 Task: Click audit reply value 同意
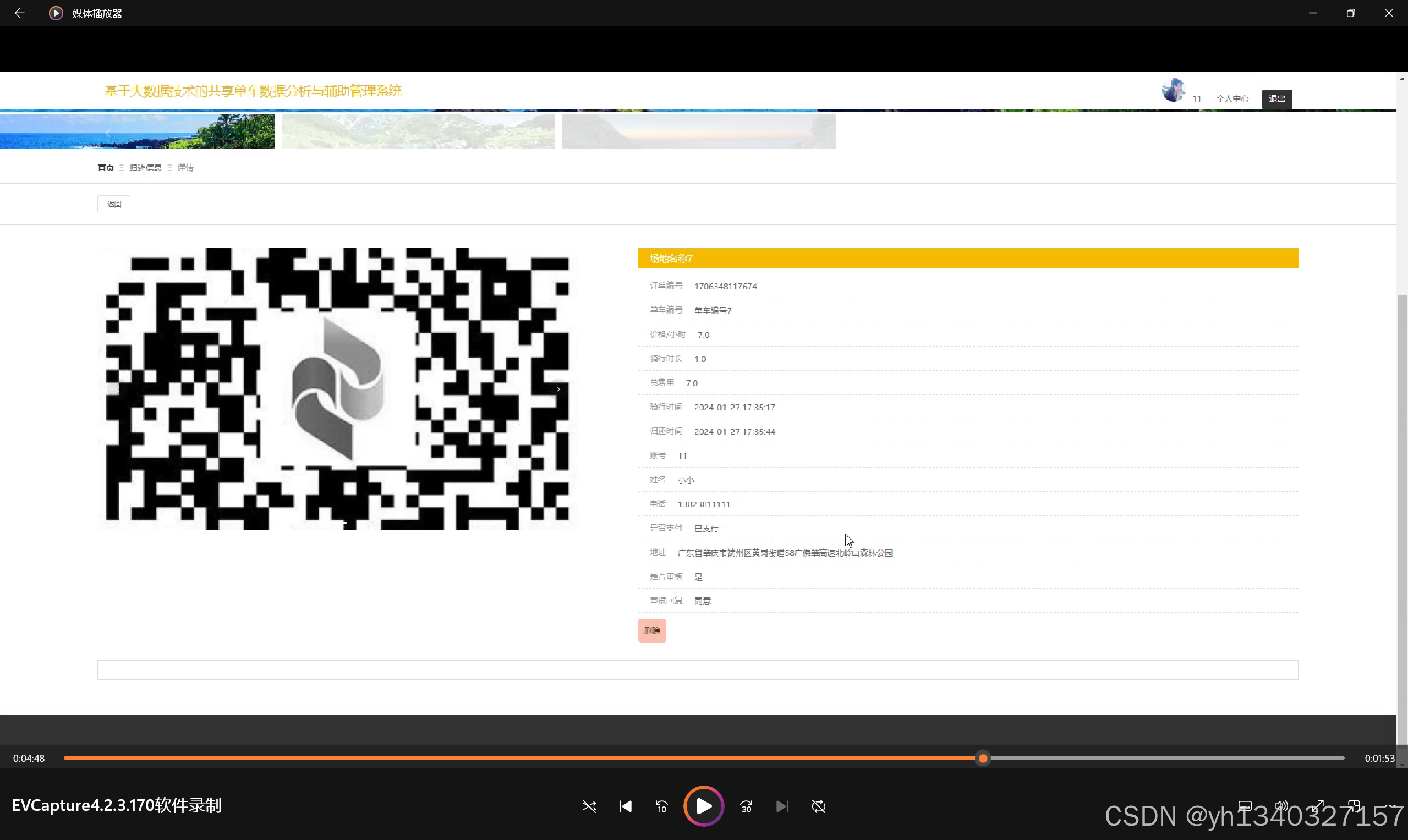point(703,601)
